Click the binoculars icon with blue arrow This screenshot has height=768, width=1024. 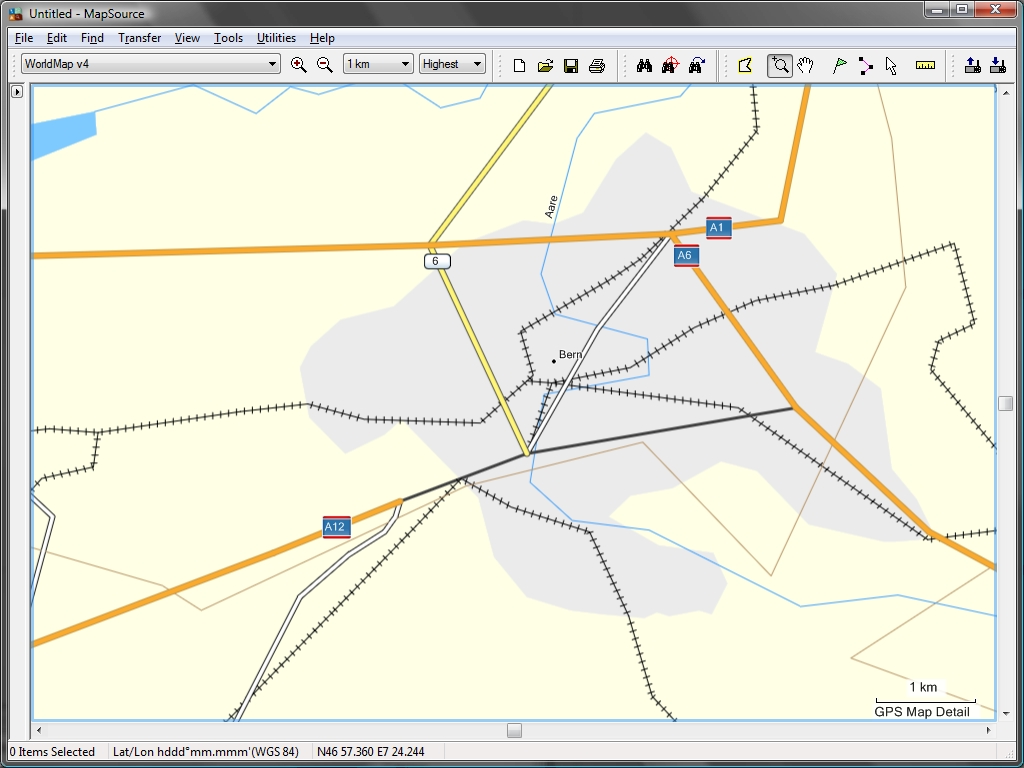click(x=696, y=65)
